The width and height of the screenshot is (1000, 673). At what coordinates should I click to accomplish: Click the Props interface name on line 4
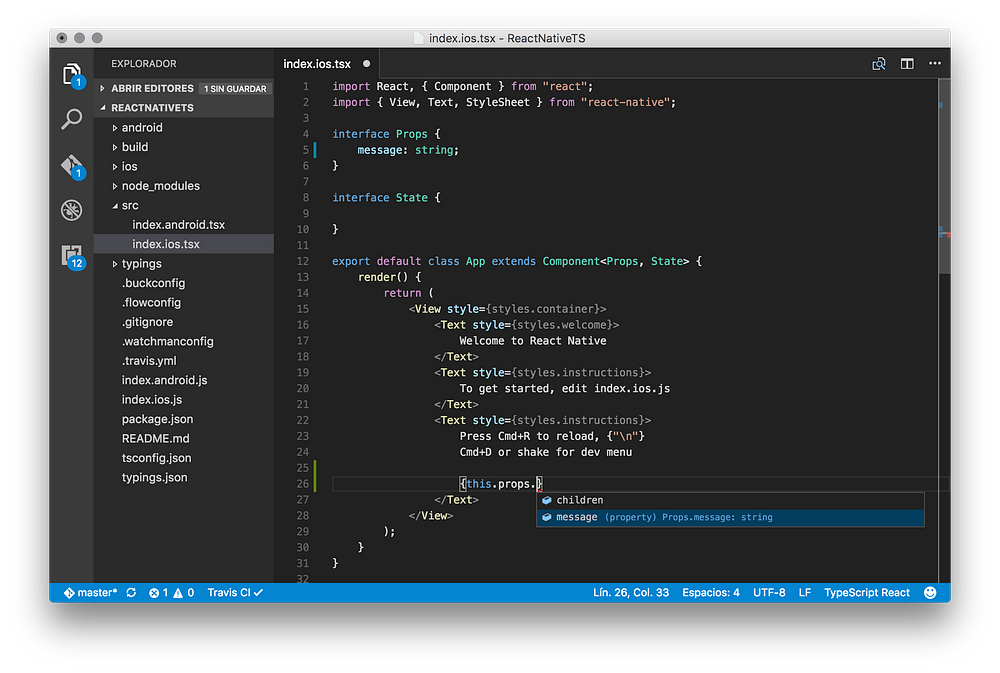(x=411, y=134)
